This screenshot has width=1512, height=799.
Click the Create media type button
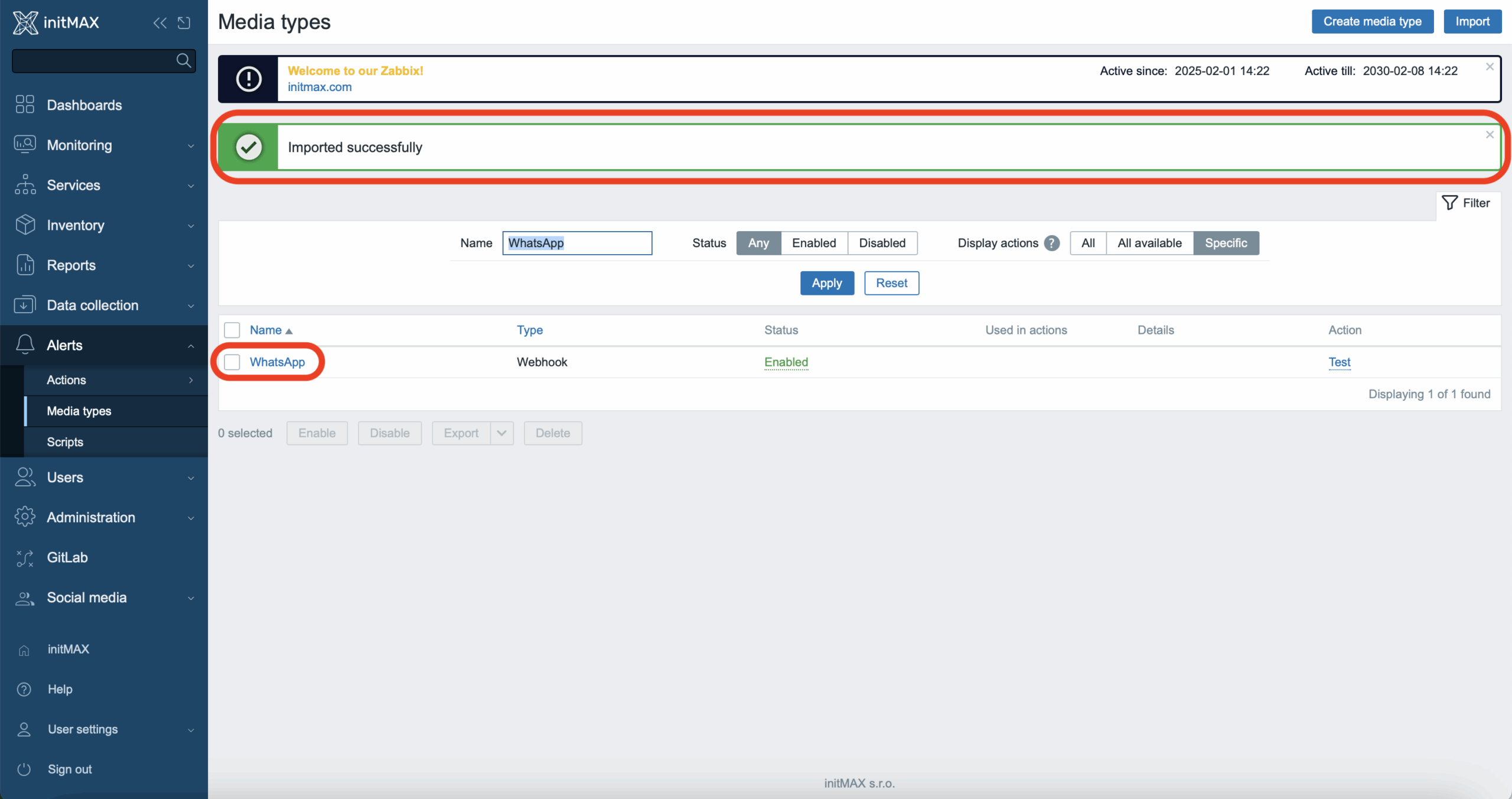(x=1372, y=21)
